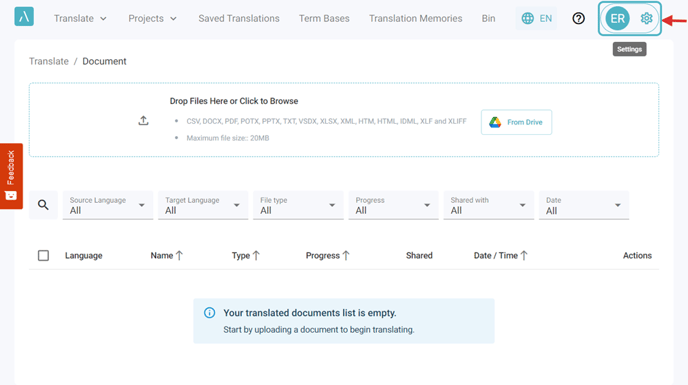This screenshot has width=688, height=385.
Task: Open the Settings gear icon
Action: tap(646, 18)
